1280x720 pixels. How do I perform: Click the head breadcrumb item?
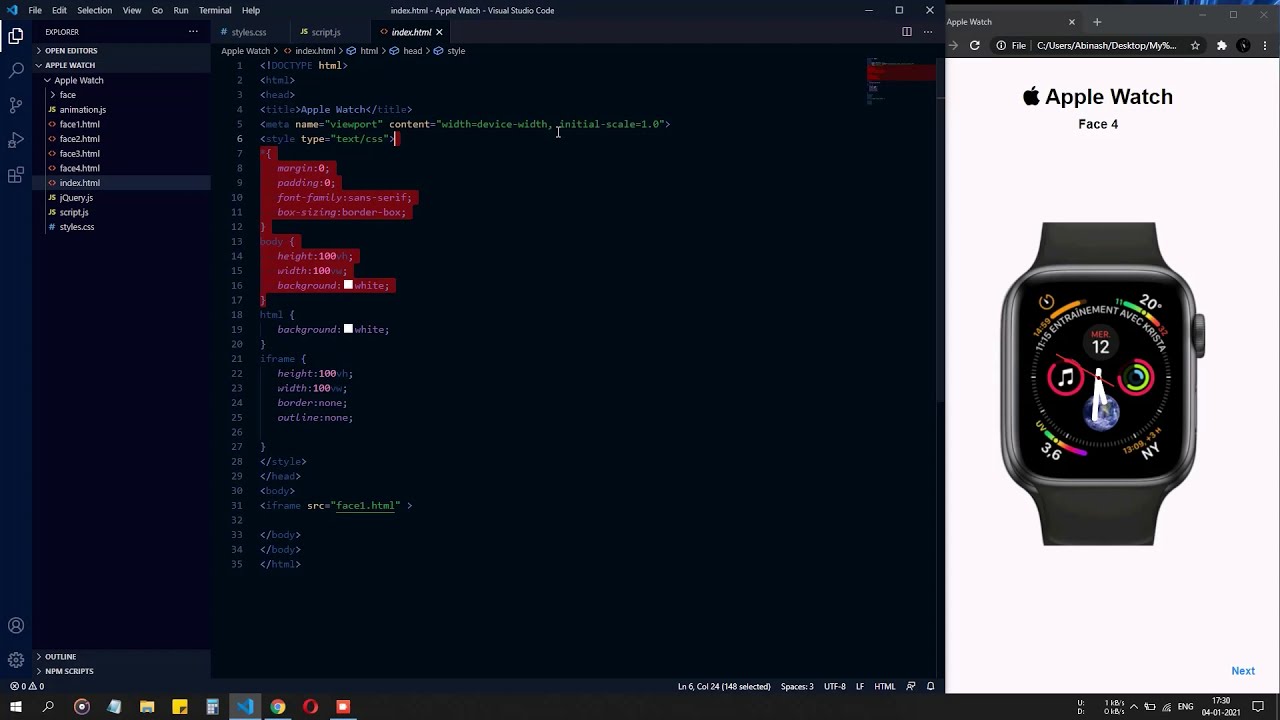coord(406,51)
